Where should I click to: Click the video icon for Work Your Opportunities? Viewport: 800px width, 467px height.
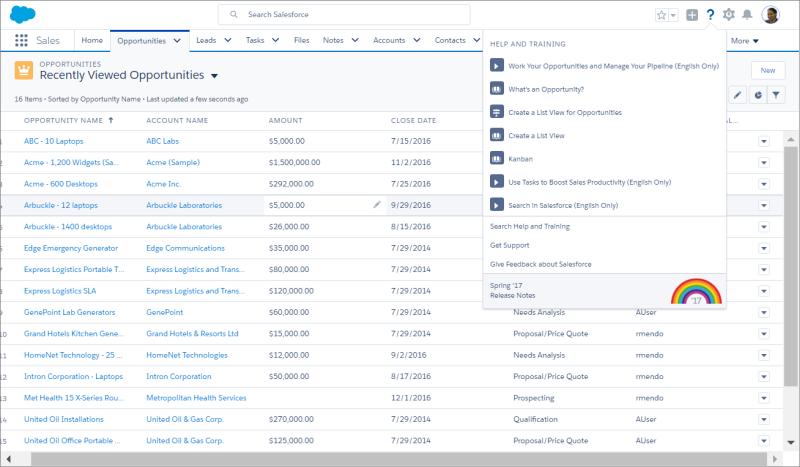point(497,65)
